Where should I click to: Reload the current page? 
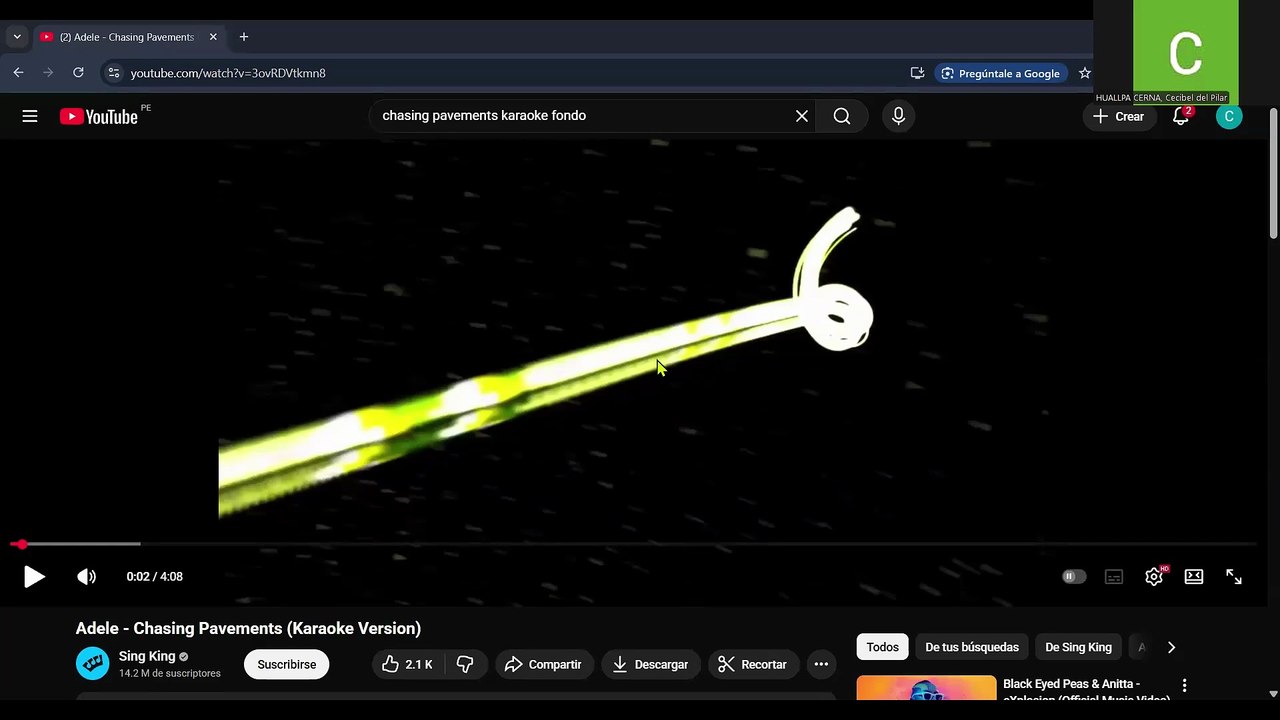point(78,73)
